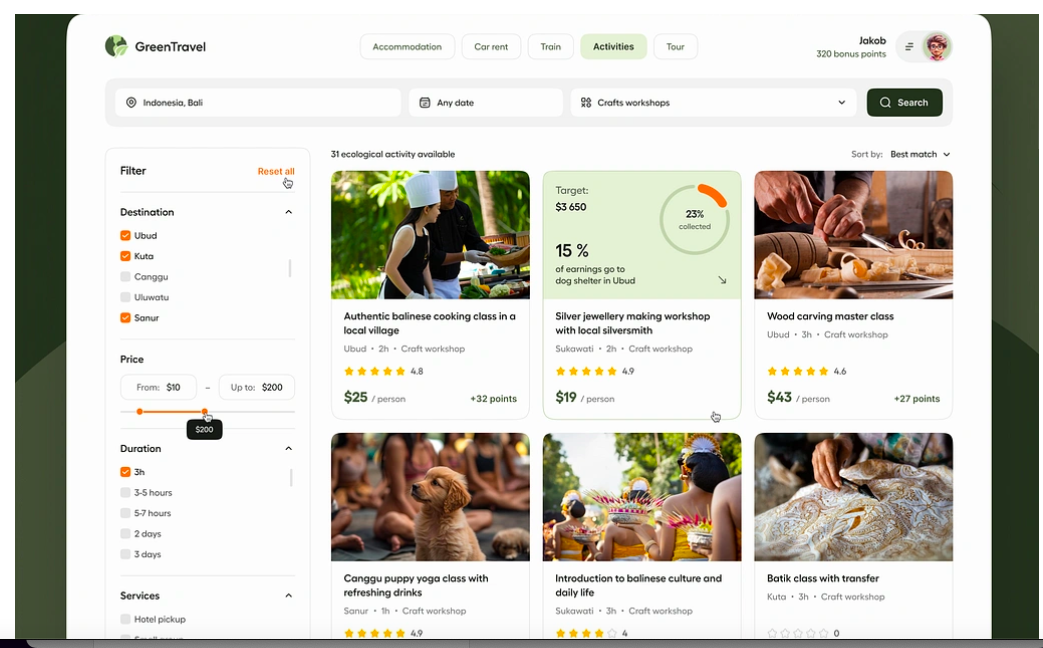Open Jakob's profile avatar
This screenshot has width=1043, height=648.
pos(936,47)
